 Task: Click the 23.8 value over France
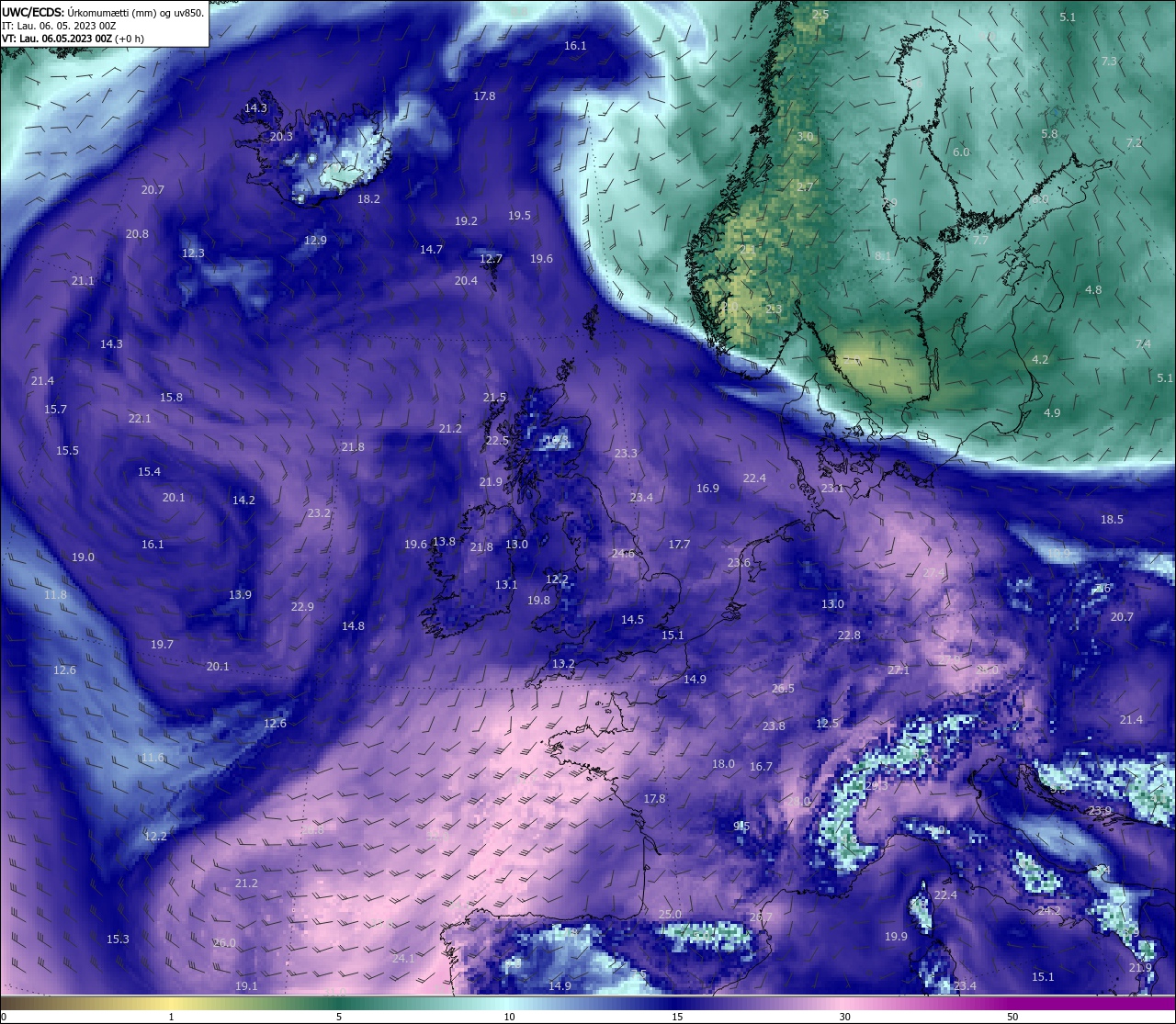[x=774, y=726]
